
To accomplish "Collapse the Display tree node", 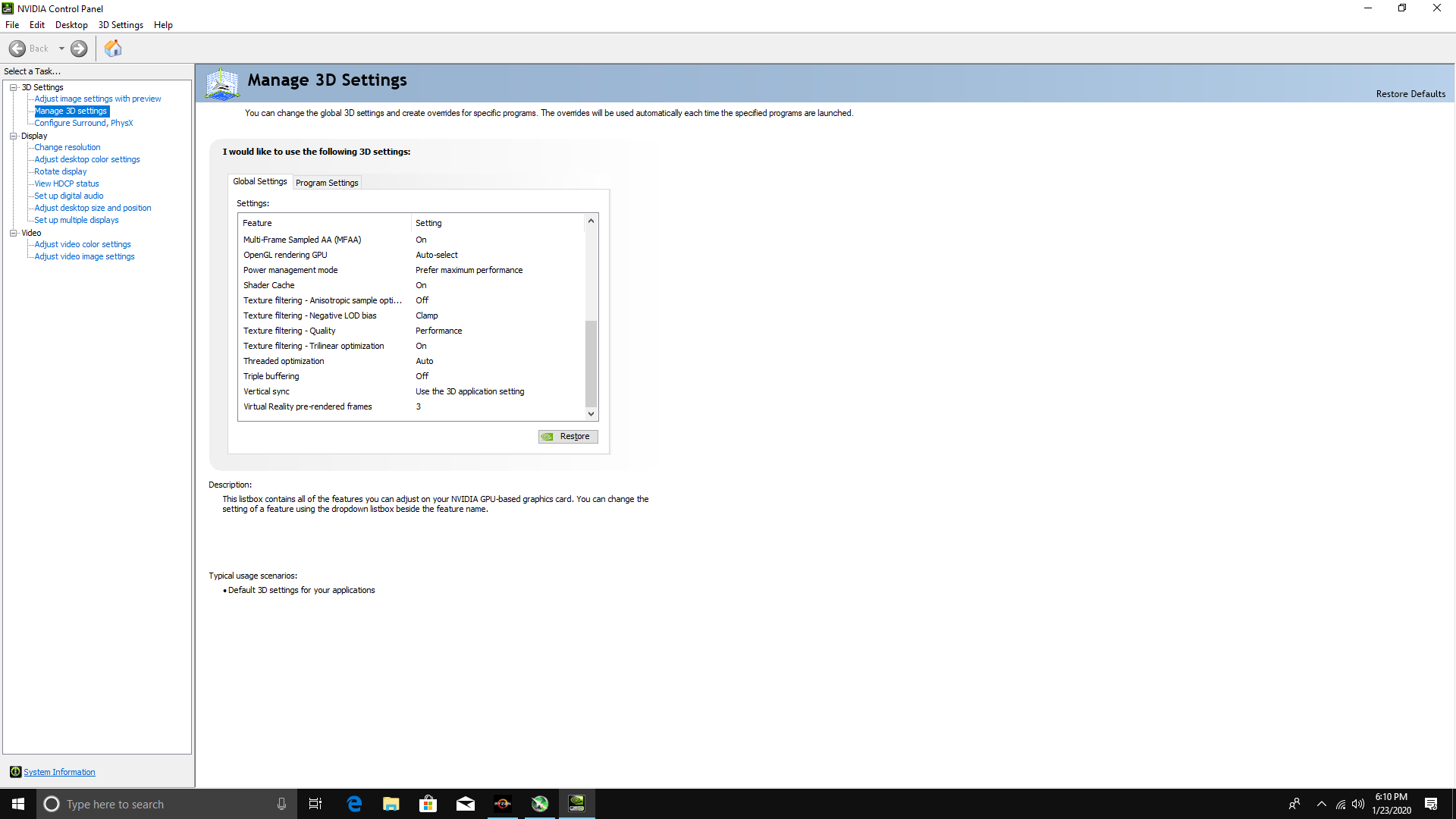I will pos(13,136).
